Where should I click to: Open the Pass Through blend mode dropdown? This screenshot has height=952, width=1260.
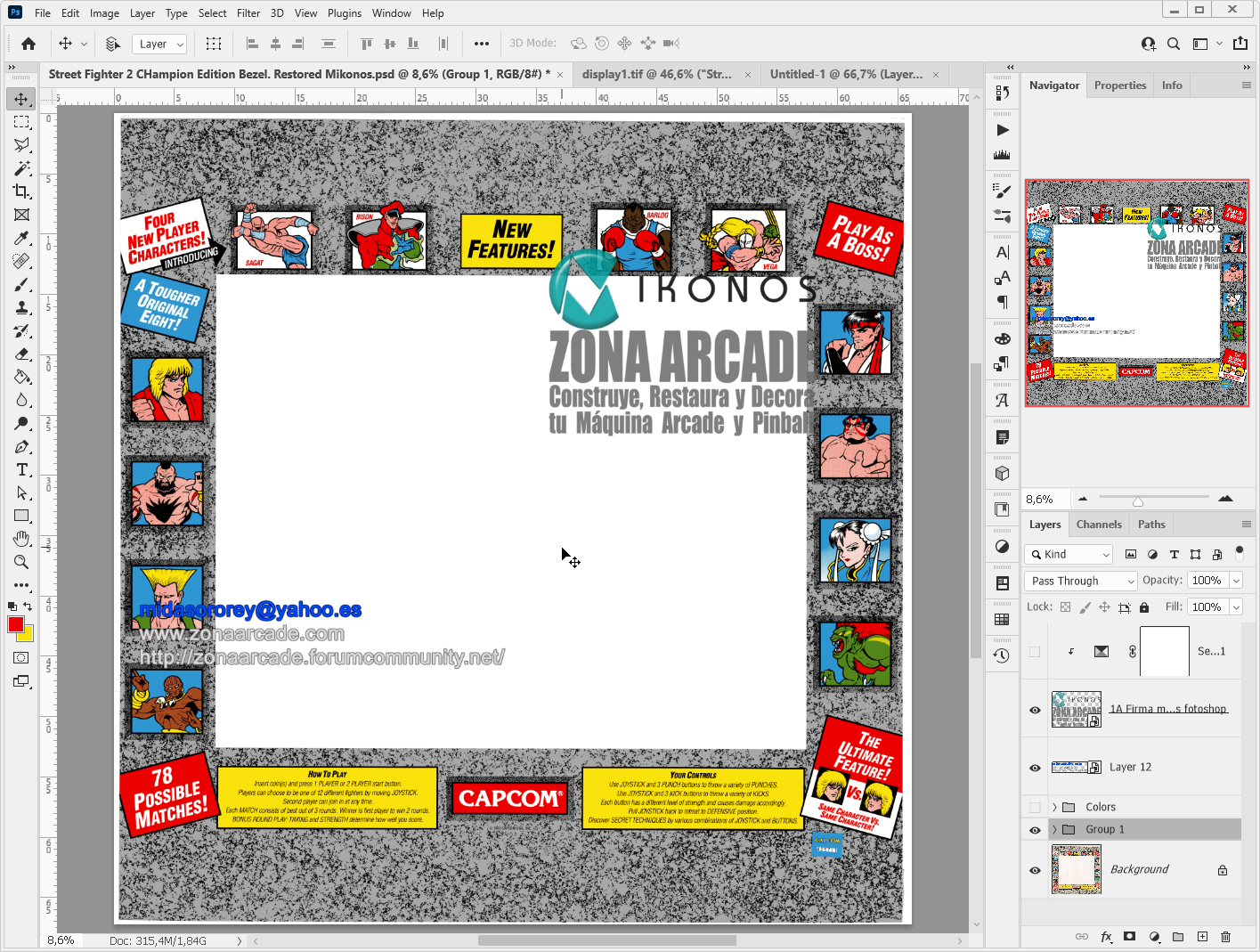pyautogui.click(x=1081, y=581)
